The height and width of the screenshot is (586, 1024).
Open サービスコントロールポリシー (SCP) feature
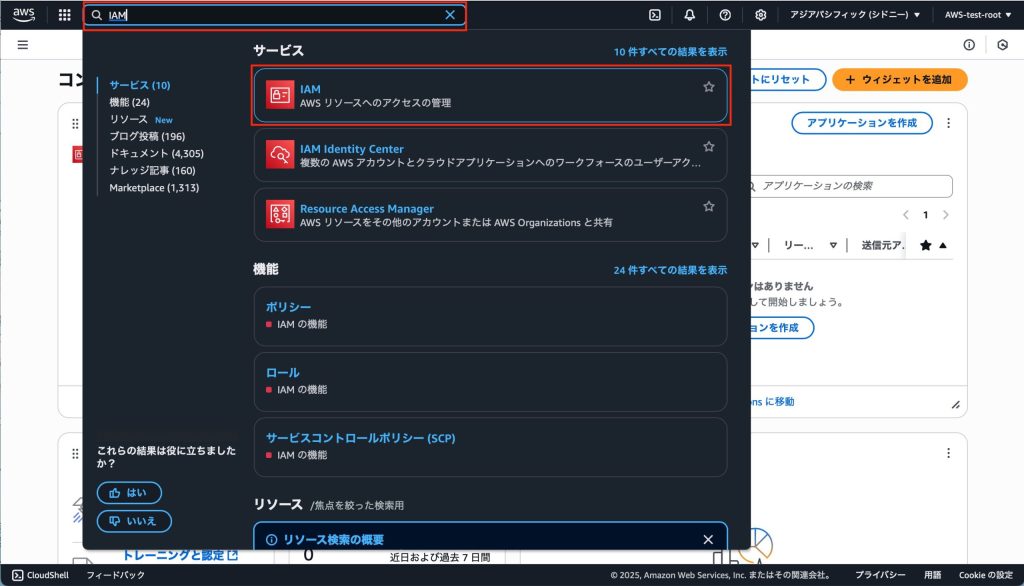coord(490,447)
